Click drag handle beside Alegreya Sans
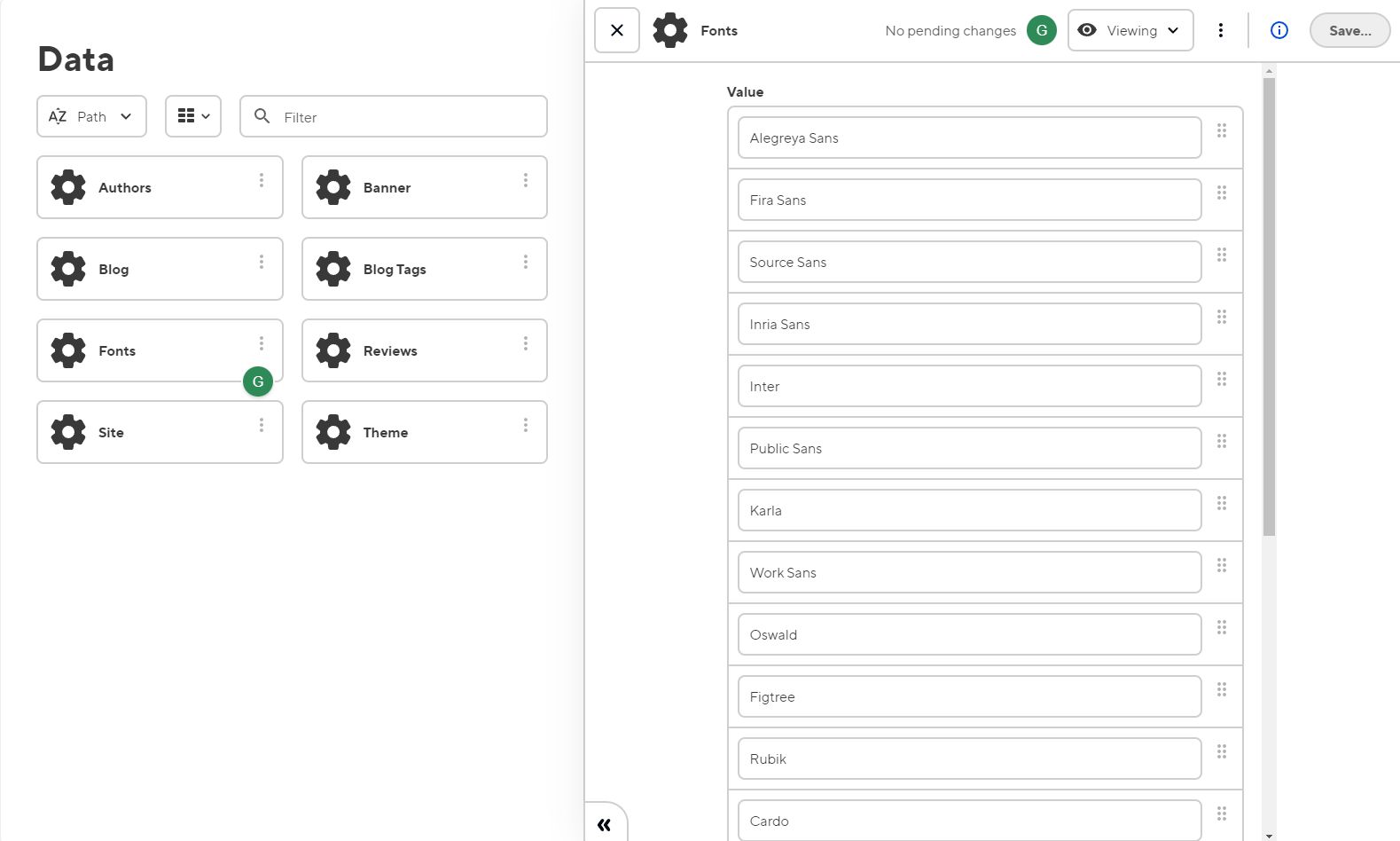 click(1222, 130)
